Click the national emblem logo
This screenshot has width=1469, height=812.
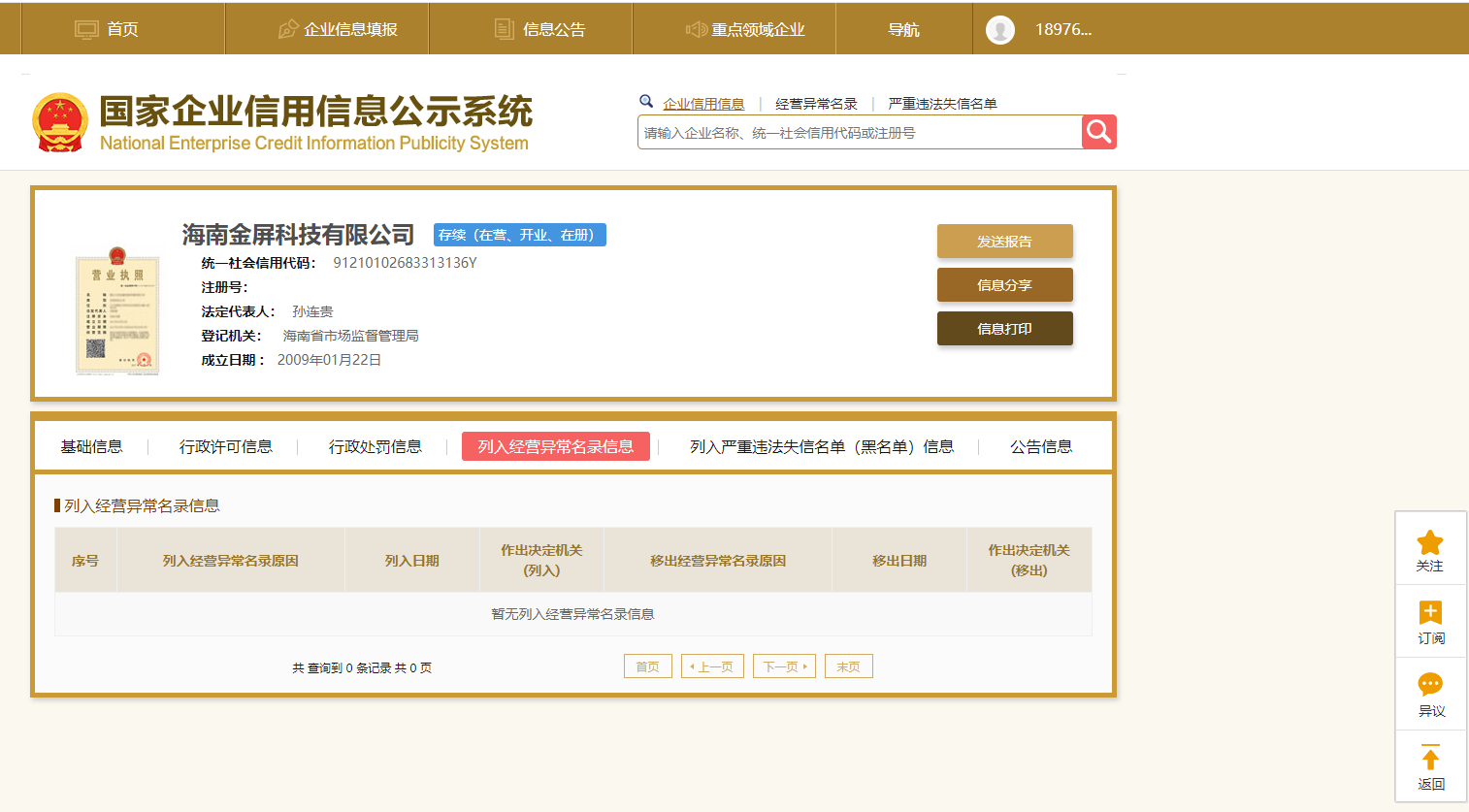(60, 122)
